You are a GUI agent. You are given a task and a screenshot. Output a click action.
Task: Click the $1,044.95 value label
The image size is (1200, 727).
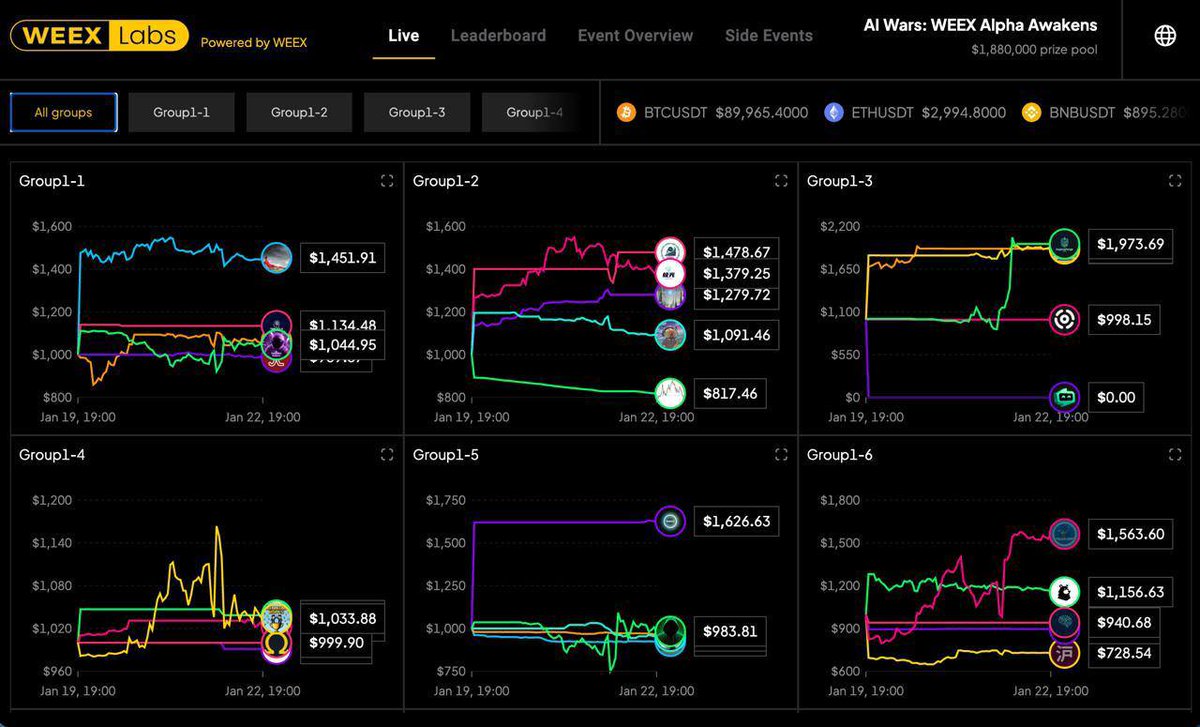coord(342,345)
